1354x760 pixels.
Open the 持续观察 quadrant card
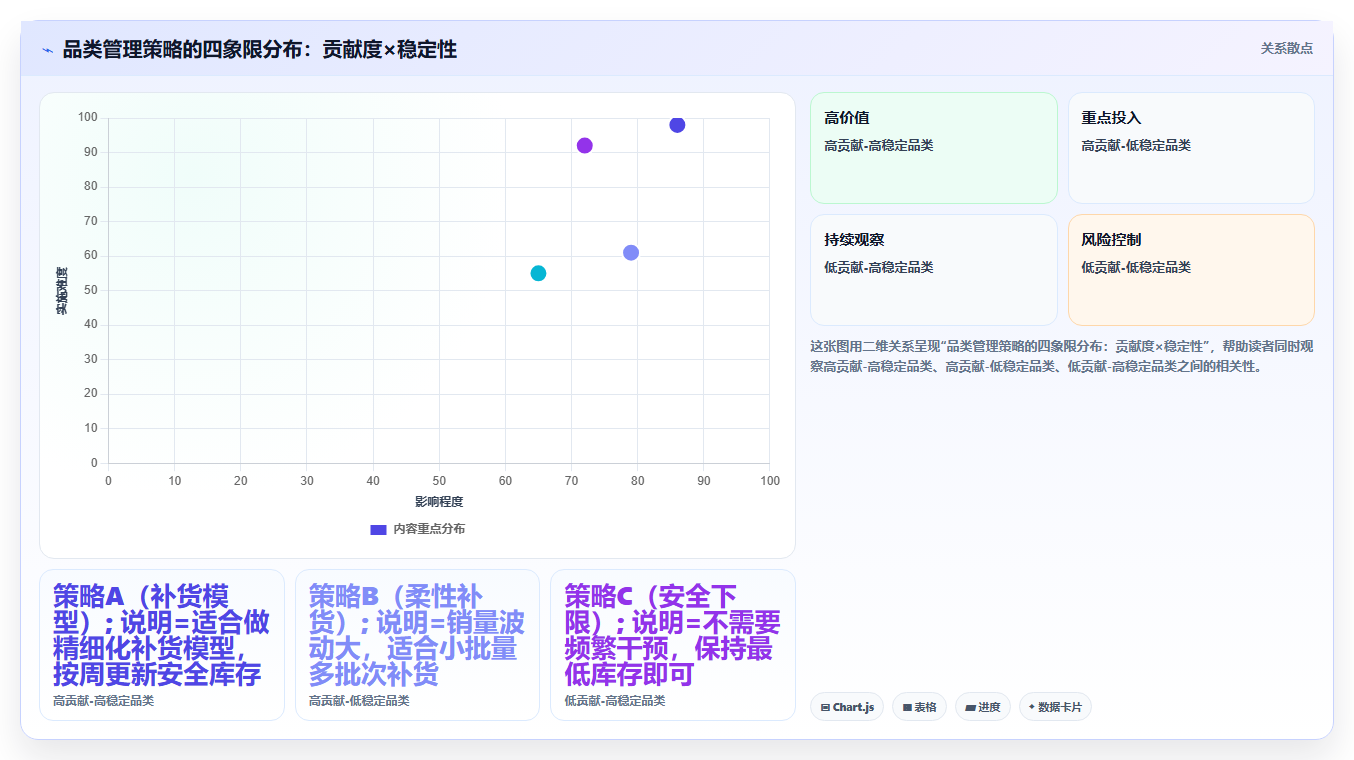point(934,270)
